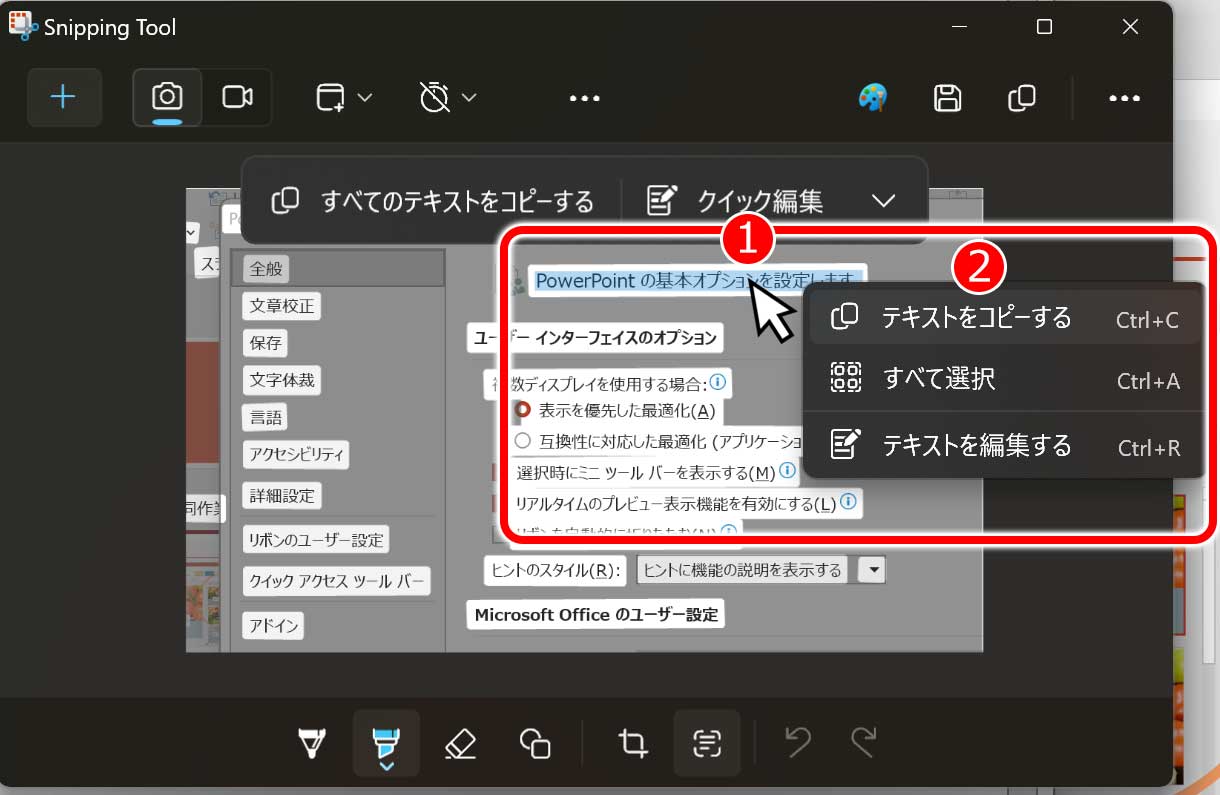Select the ballpoint pen tool

(x=313, y=743)
